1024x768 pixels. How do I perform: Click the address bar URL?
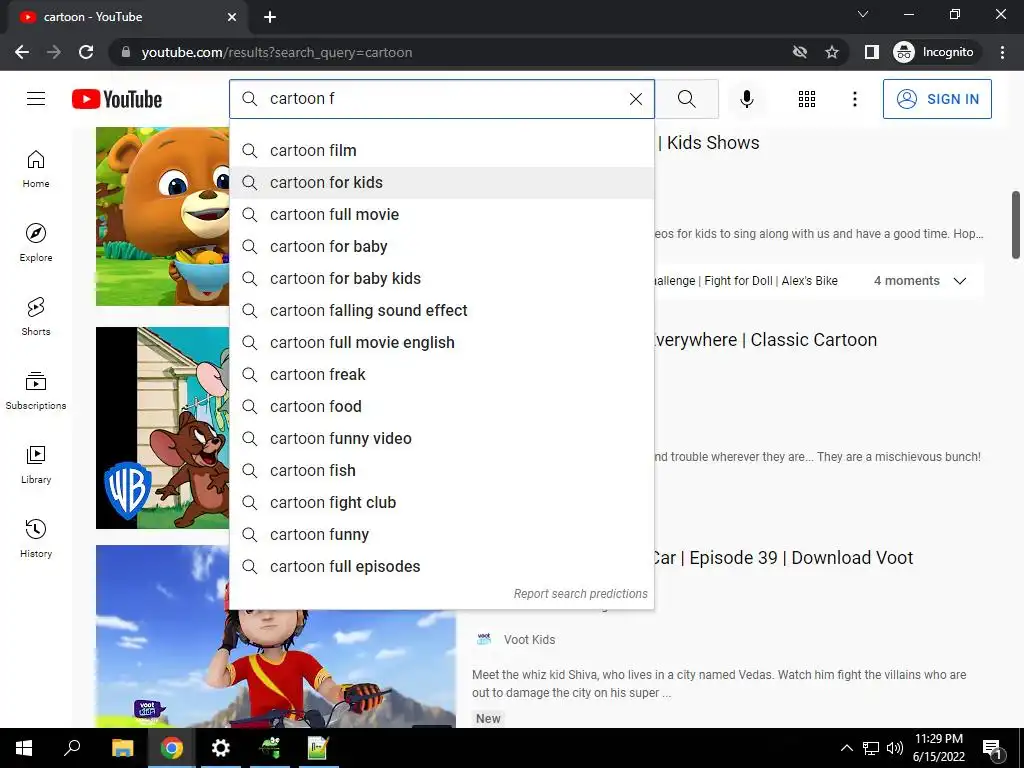point(277,52)
